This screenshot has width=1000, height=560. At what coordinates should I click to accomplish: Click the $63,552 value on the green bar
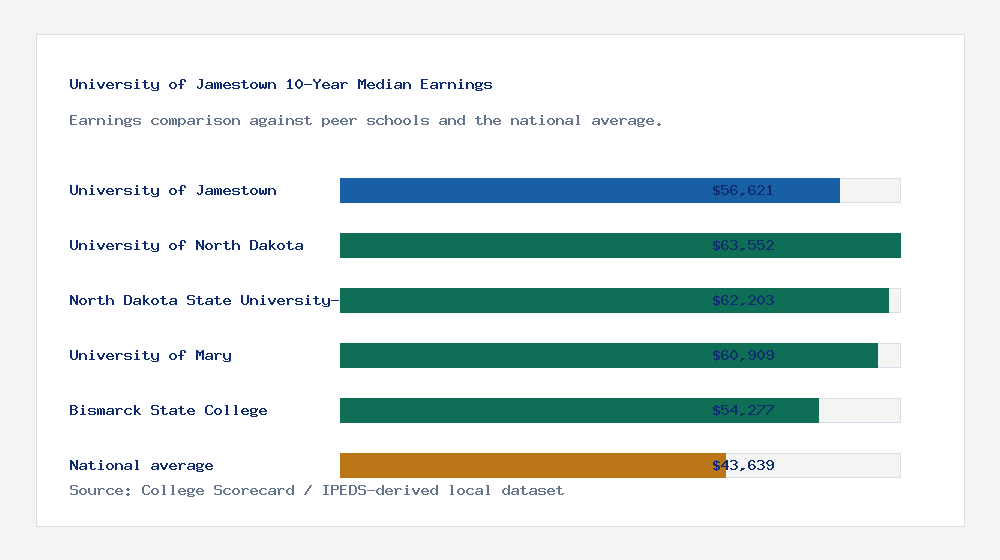click(743, 245)
